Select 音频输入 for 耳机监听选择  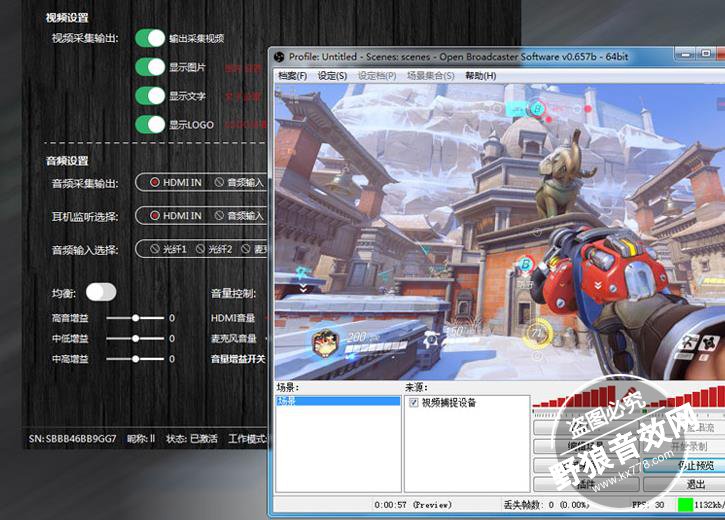239,216
